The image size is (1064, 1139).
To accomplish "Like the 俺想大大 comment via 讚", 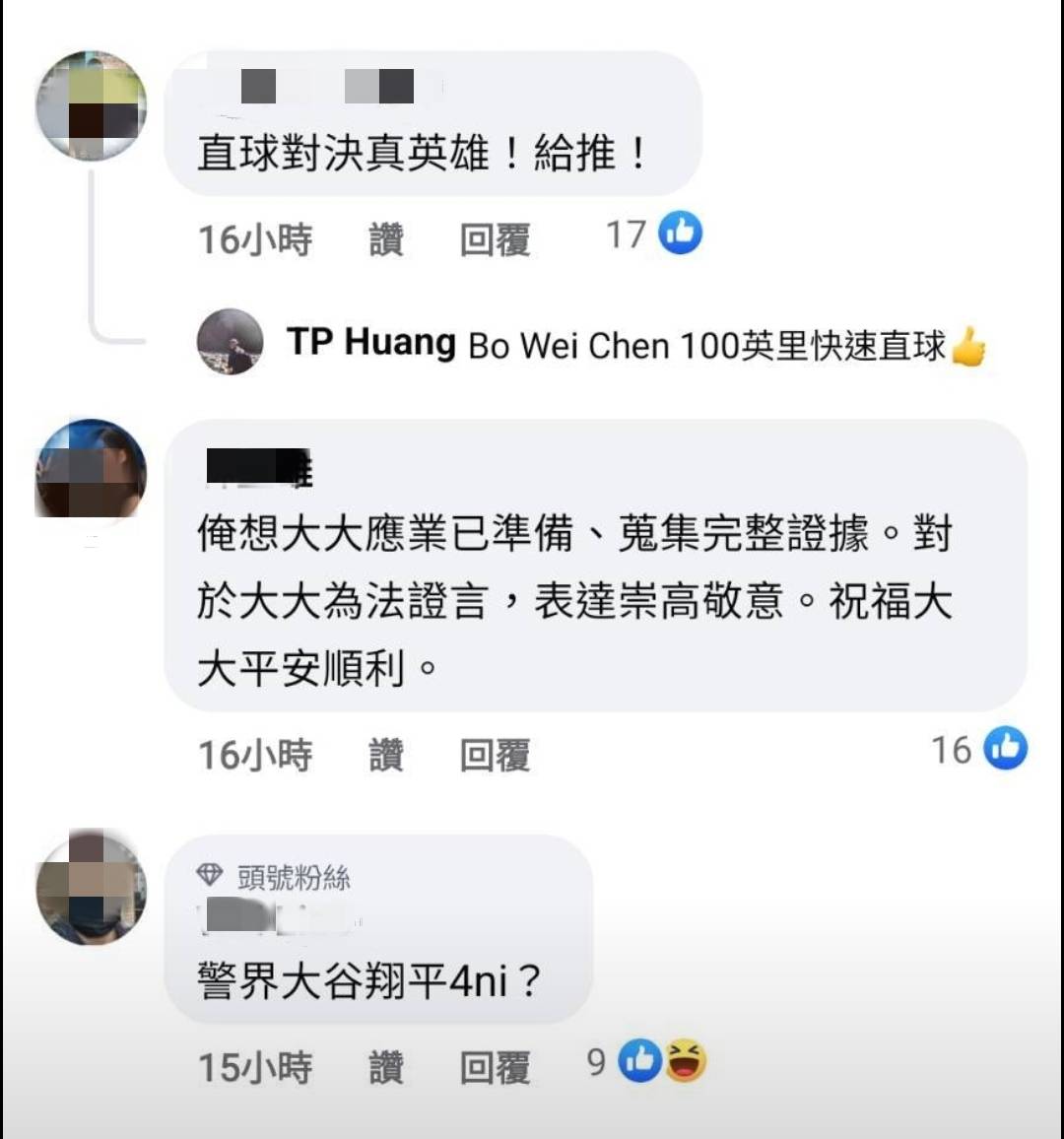I will pyautogui.click(x=385, y=754).
